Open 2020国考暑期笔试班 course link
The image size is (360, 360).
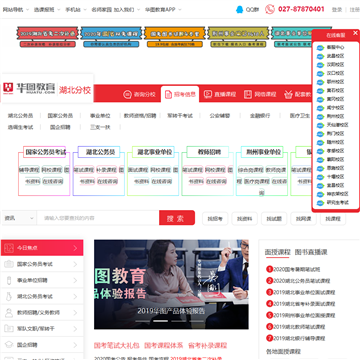(x=296, y=269)
